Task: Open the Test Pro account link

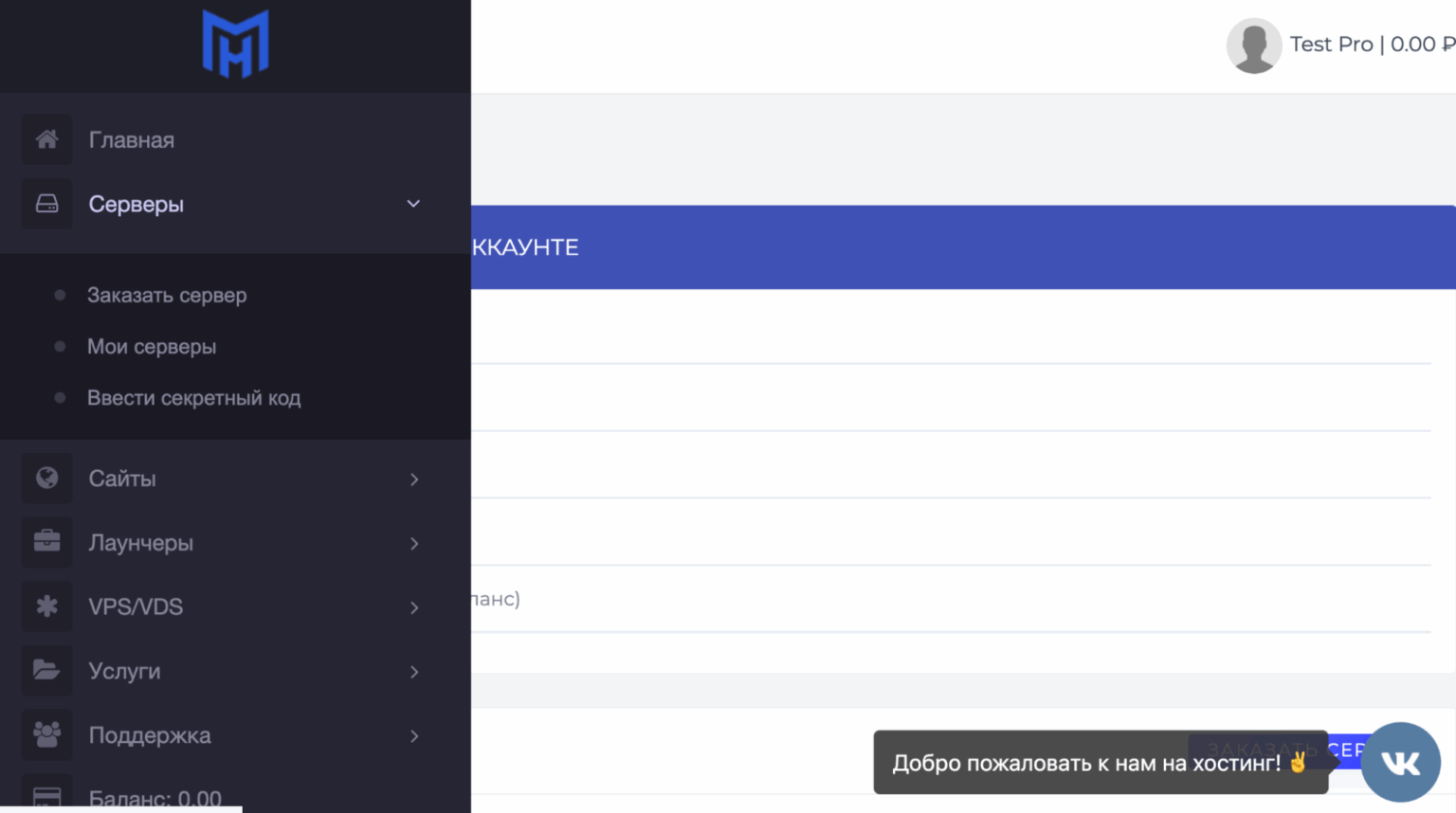Action: point(1333,44)
